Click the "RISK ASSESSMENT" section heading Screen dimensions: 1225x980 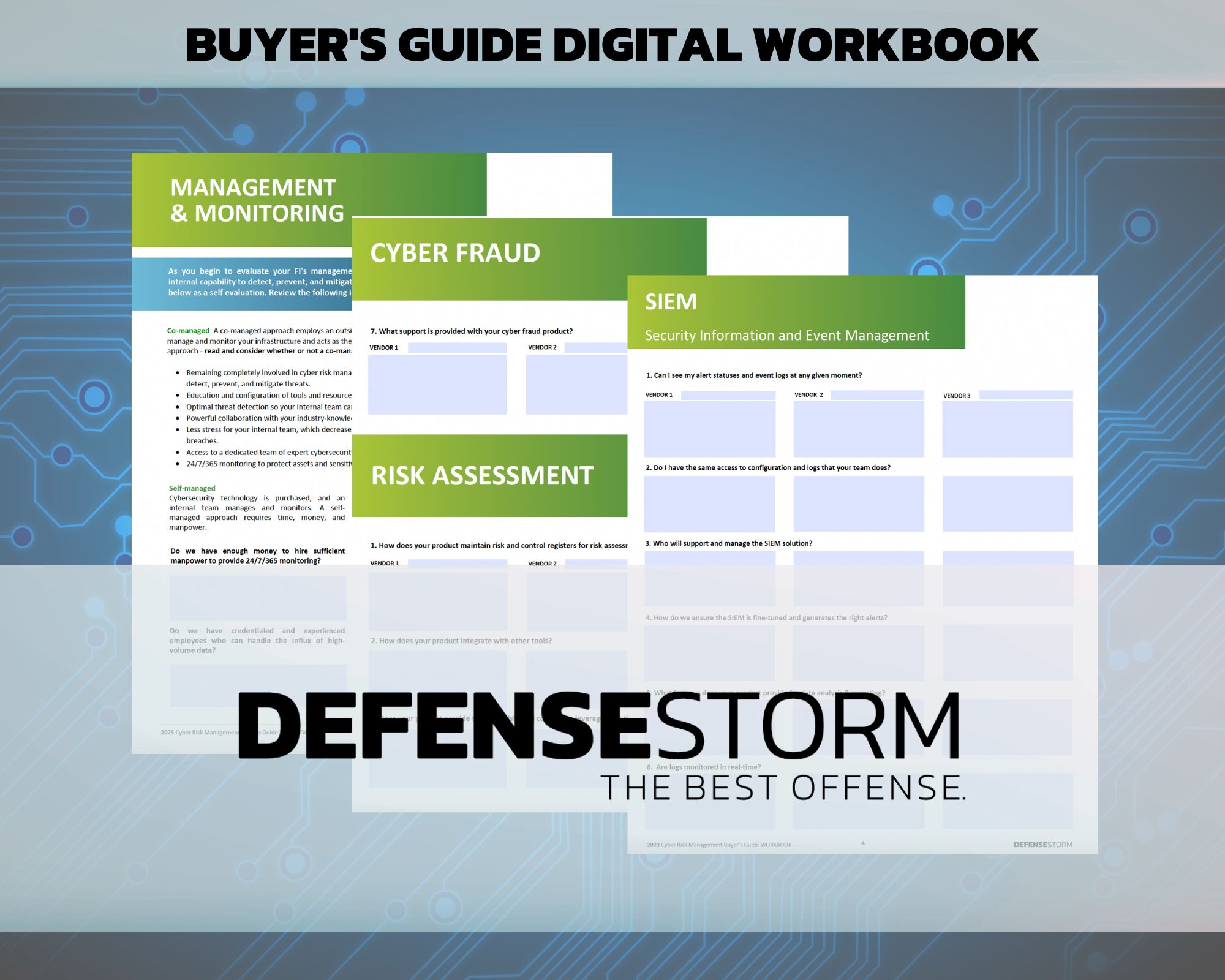pyautogui.click(x=482, y=476)
